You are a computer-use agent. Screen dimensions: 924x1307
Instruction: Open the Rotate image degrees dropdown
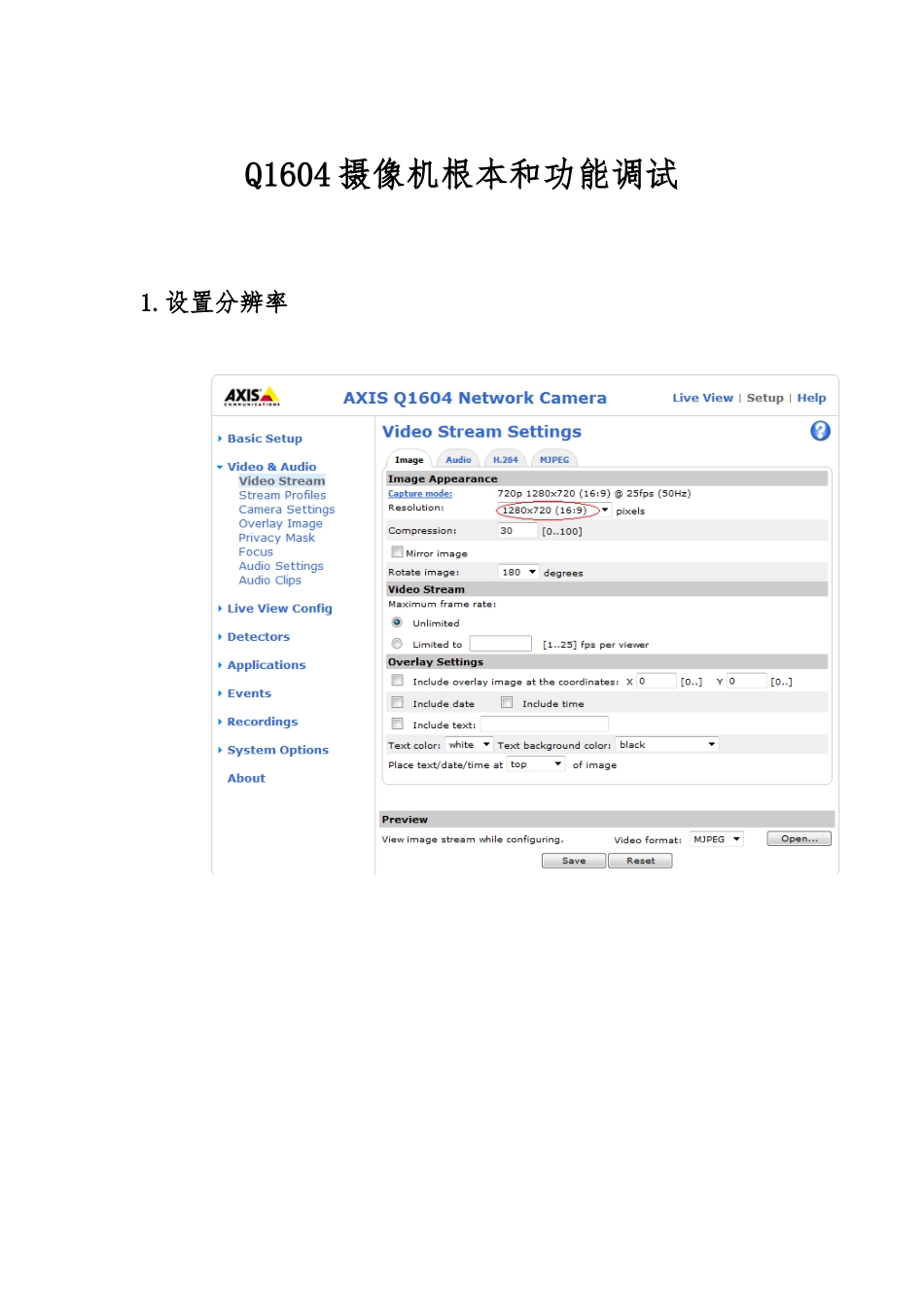tap(518, 572)
